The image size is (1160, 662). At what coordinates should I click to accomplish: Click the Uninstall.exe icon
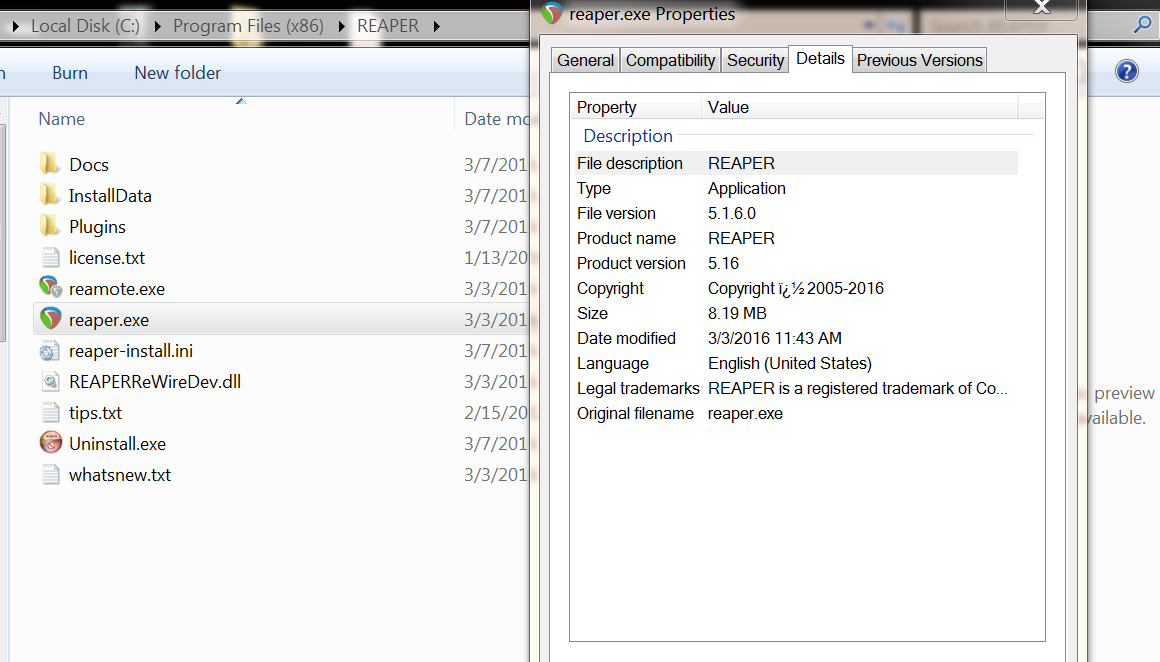[x=50, y=442]
